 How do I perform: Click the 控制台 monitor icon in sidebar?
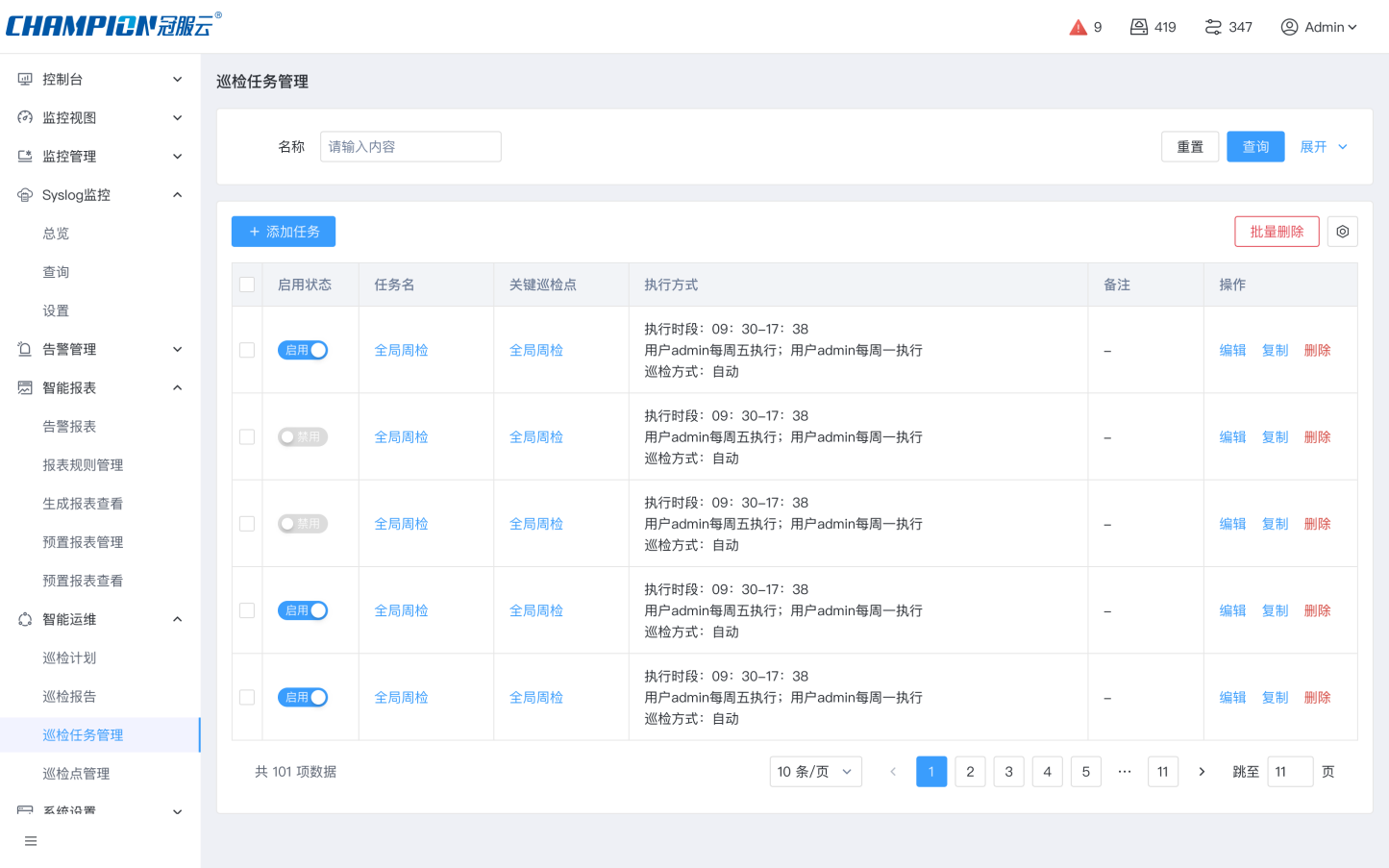pos(25,79)
